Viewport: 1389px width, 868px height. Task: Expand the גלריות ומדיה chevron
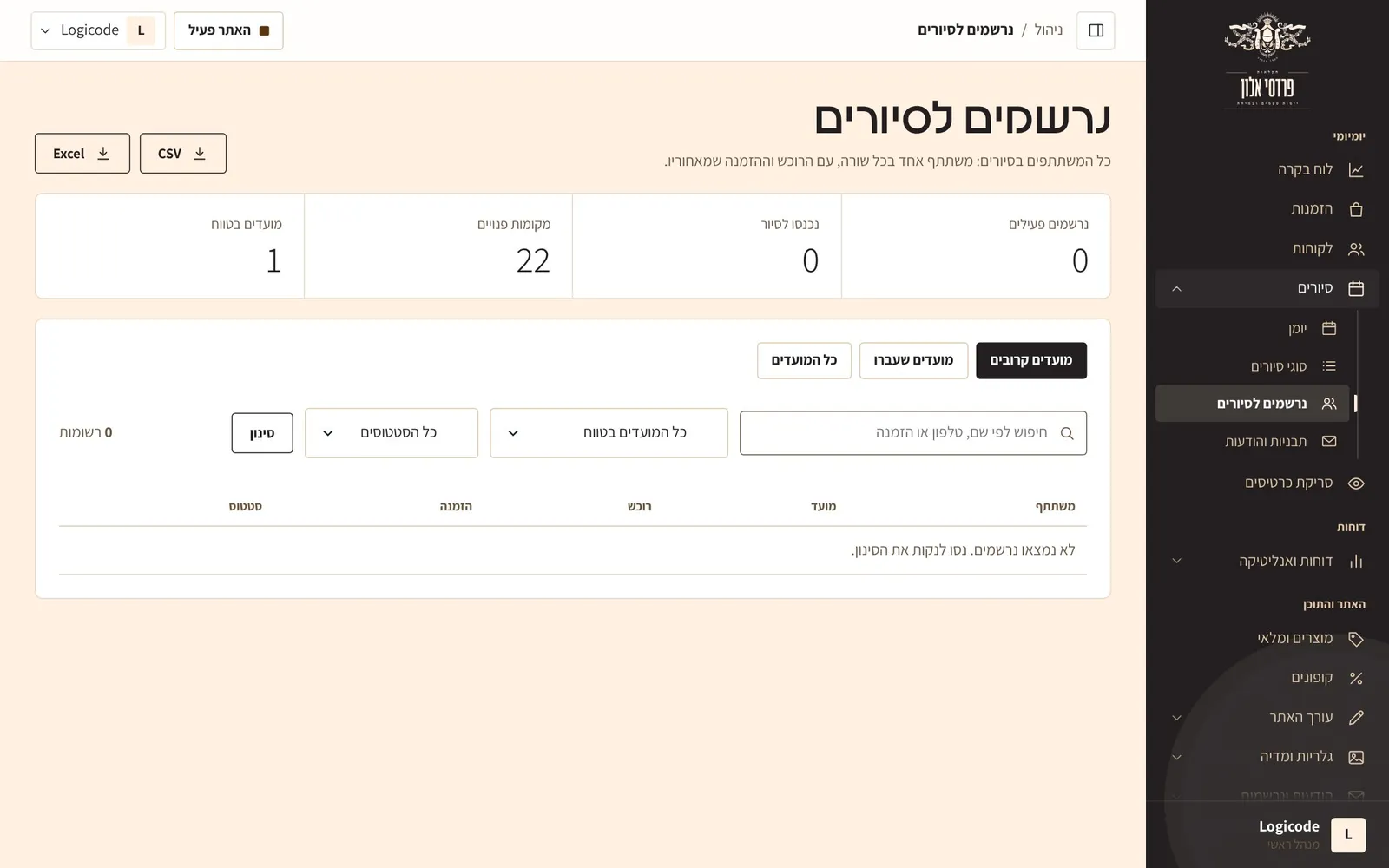1176,757
